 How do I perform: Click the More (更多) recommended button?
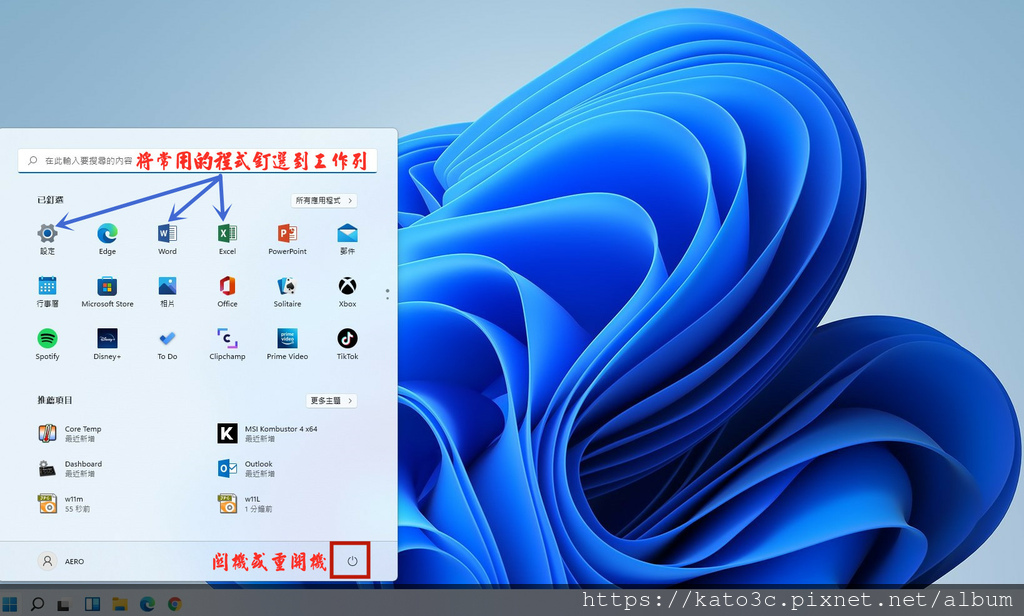click(x=331, y=400)
